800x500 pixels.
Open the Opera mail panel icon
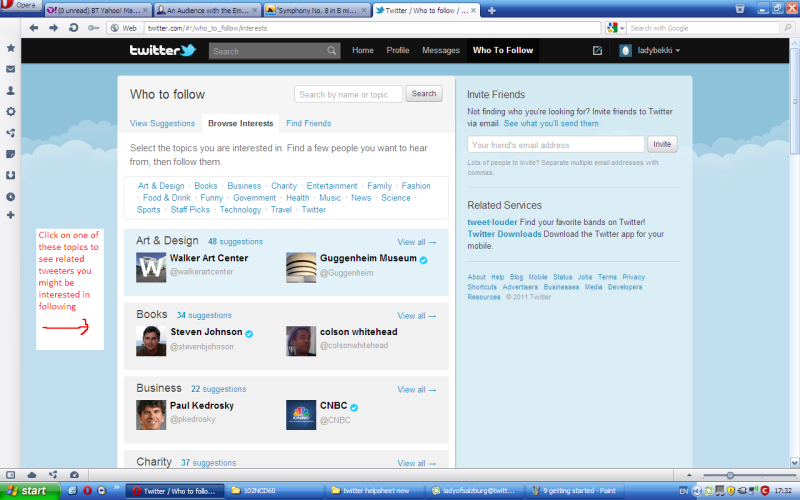[10, 69]
